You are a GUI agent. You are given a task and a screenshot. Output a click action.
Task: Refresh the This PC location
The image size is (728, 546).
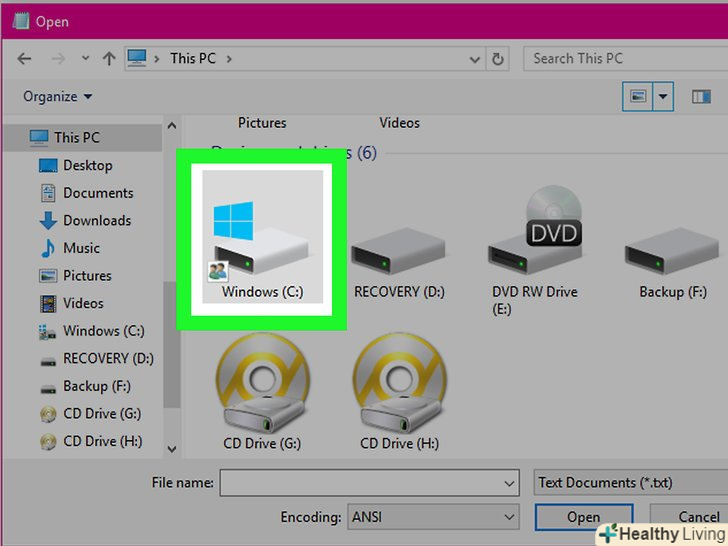[x=498, y=59]
